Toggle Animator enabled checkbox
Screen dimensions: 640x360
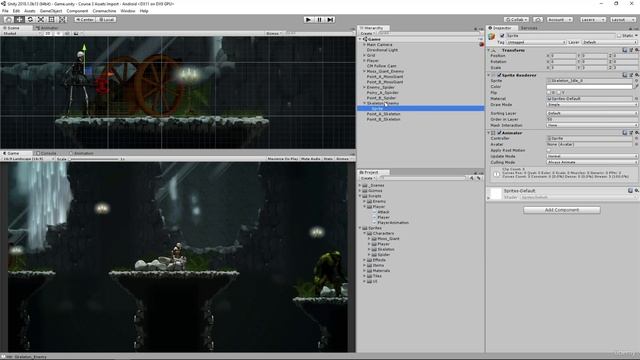point(499,133)
